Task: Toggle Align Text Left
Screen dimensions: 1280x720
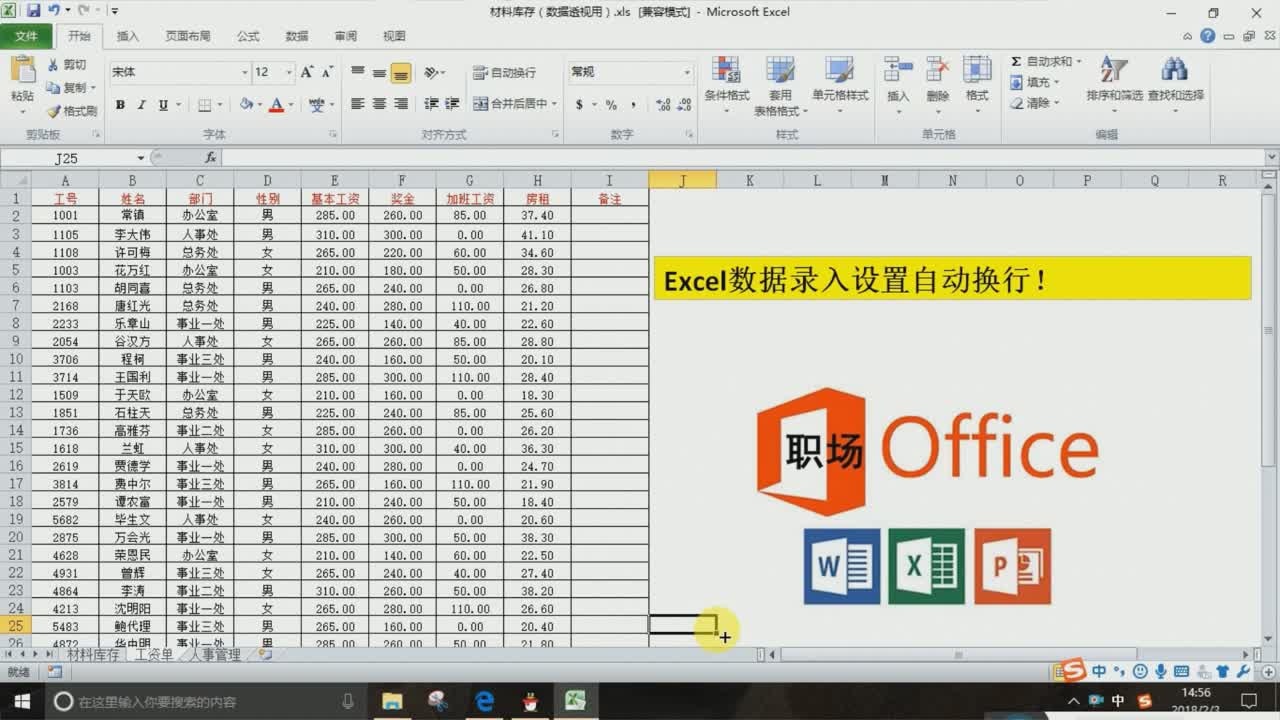Action: (x=358, y=104)
